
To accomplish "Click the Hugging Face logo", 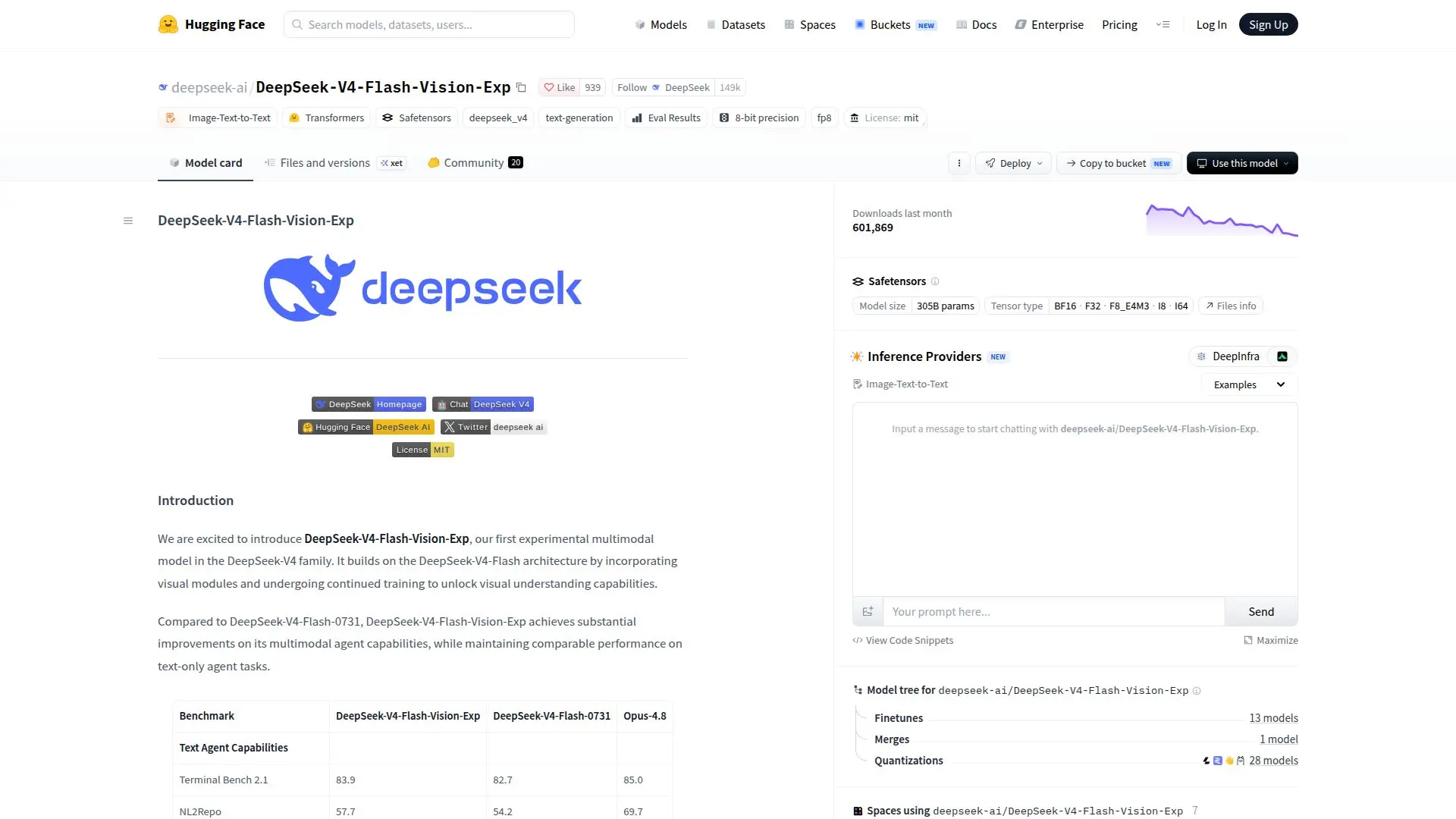I will (x=212, y=24).
